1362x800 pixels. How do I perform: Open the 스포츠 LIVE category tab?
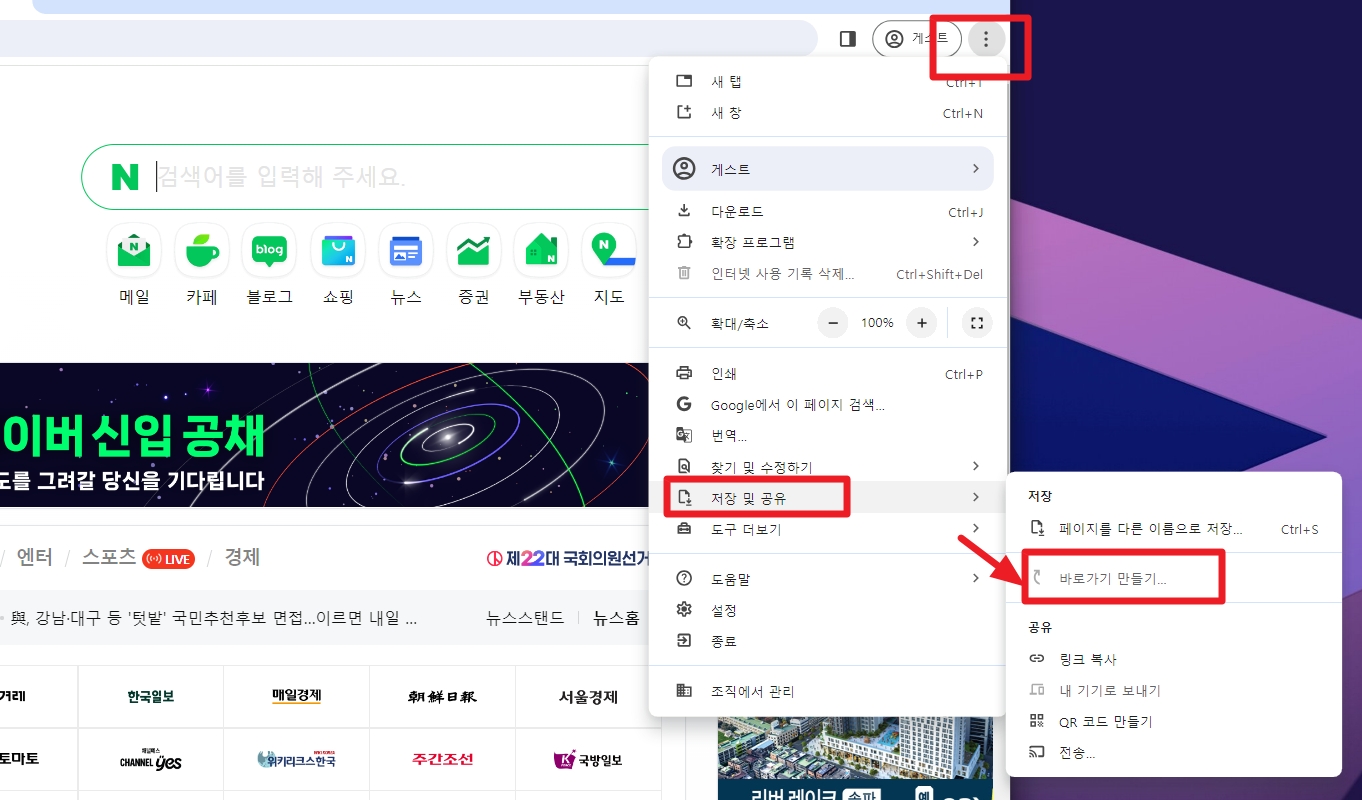pyautogui.click(x=139, y=557)
